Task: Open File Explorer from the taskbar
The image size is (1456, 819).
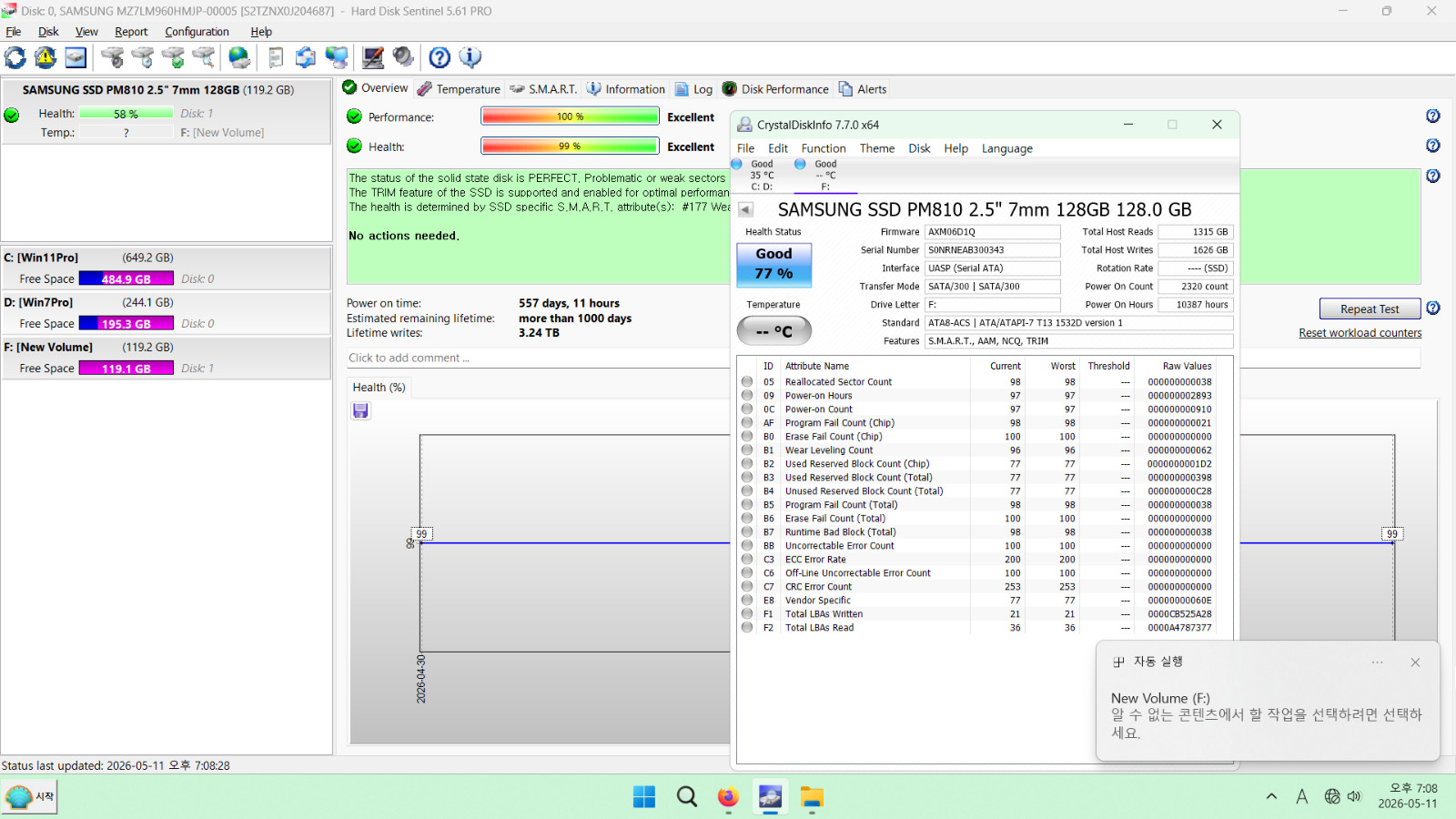Action: click(x=812, y=797)
